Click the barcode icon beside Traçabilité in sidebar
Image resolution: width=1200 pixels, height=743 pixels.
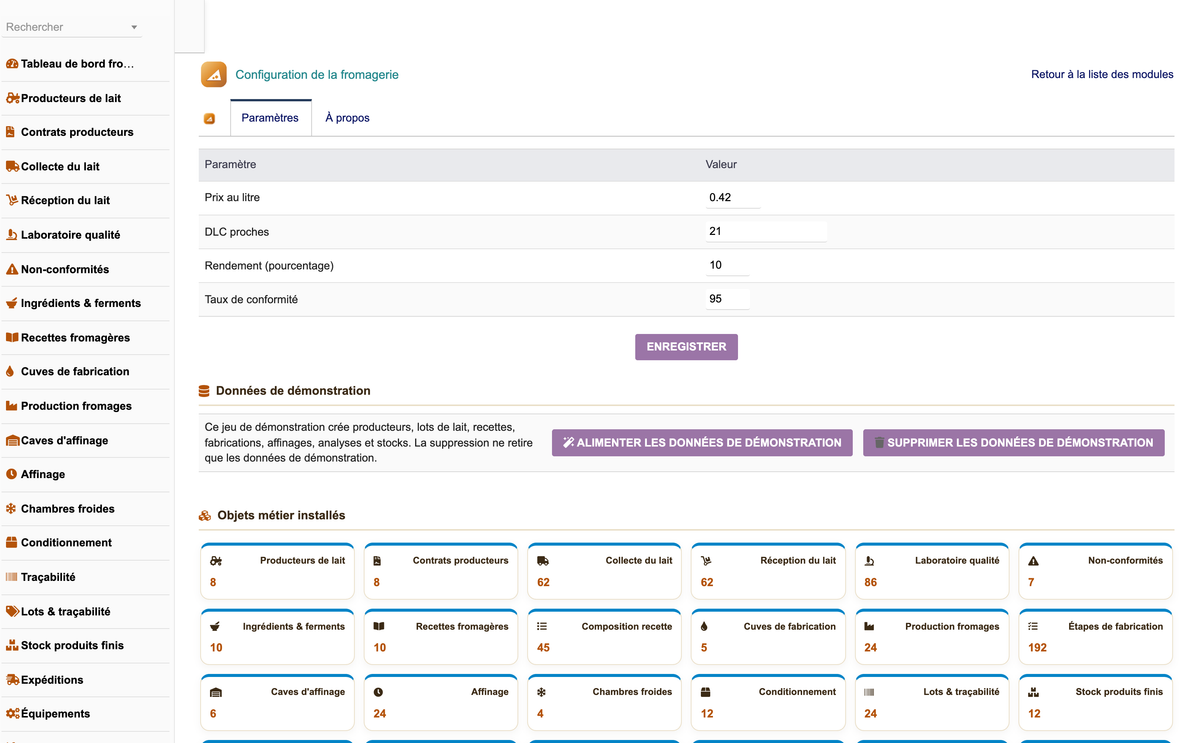tap(12, 577)
